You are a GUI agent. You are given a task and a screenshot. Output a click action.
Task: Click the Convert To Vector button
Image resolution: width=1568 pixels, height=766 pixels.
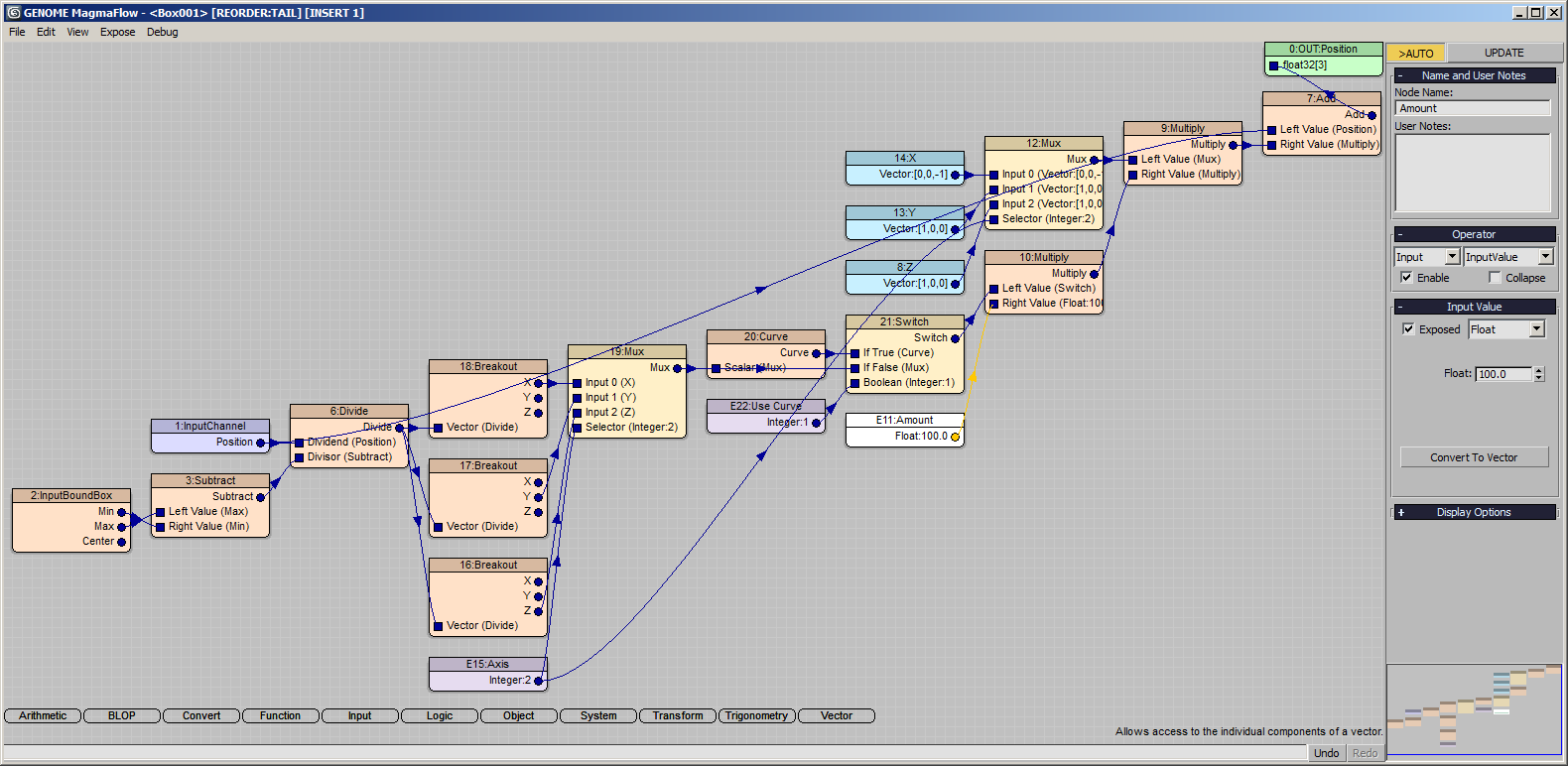click(1474, 457)
